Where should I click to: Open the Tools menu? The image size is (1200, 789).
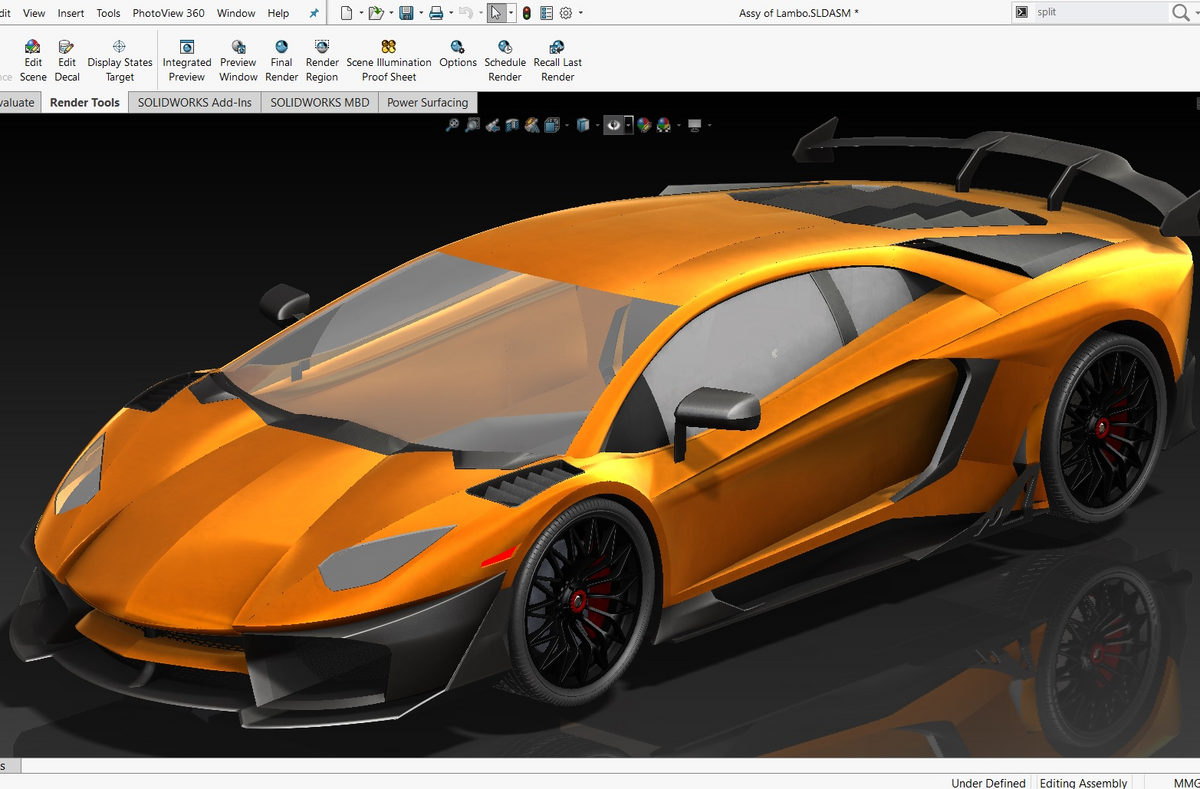(108, 13)
